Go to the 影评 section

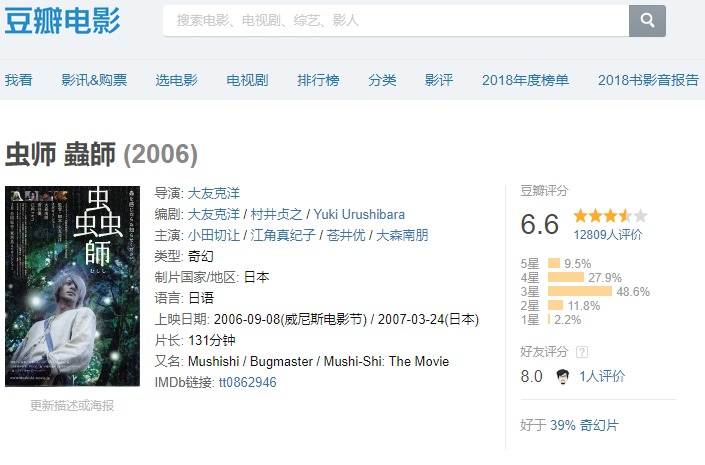(x=439, y=80)
